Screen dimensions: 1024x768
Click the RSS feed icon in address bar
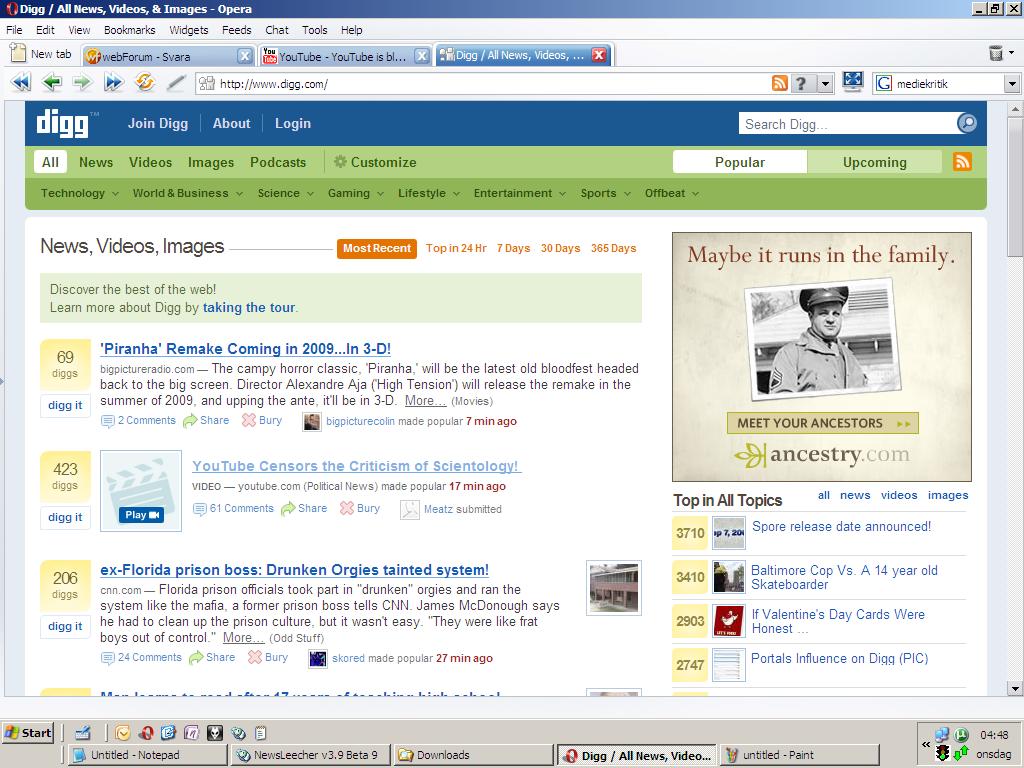click(x=780, y=83)
